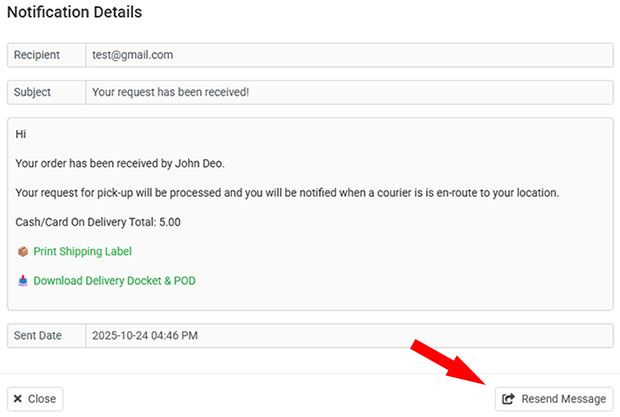620x417 pixels.
Task: Click the pick-up request sentence in the message
Action: click(287, 192)
